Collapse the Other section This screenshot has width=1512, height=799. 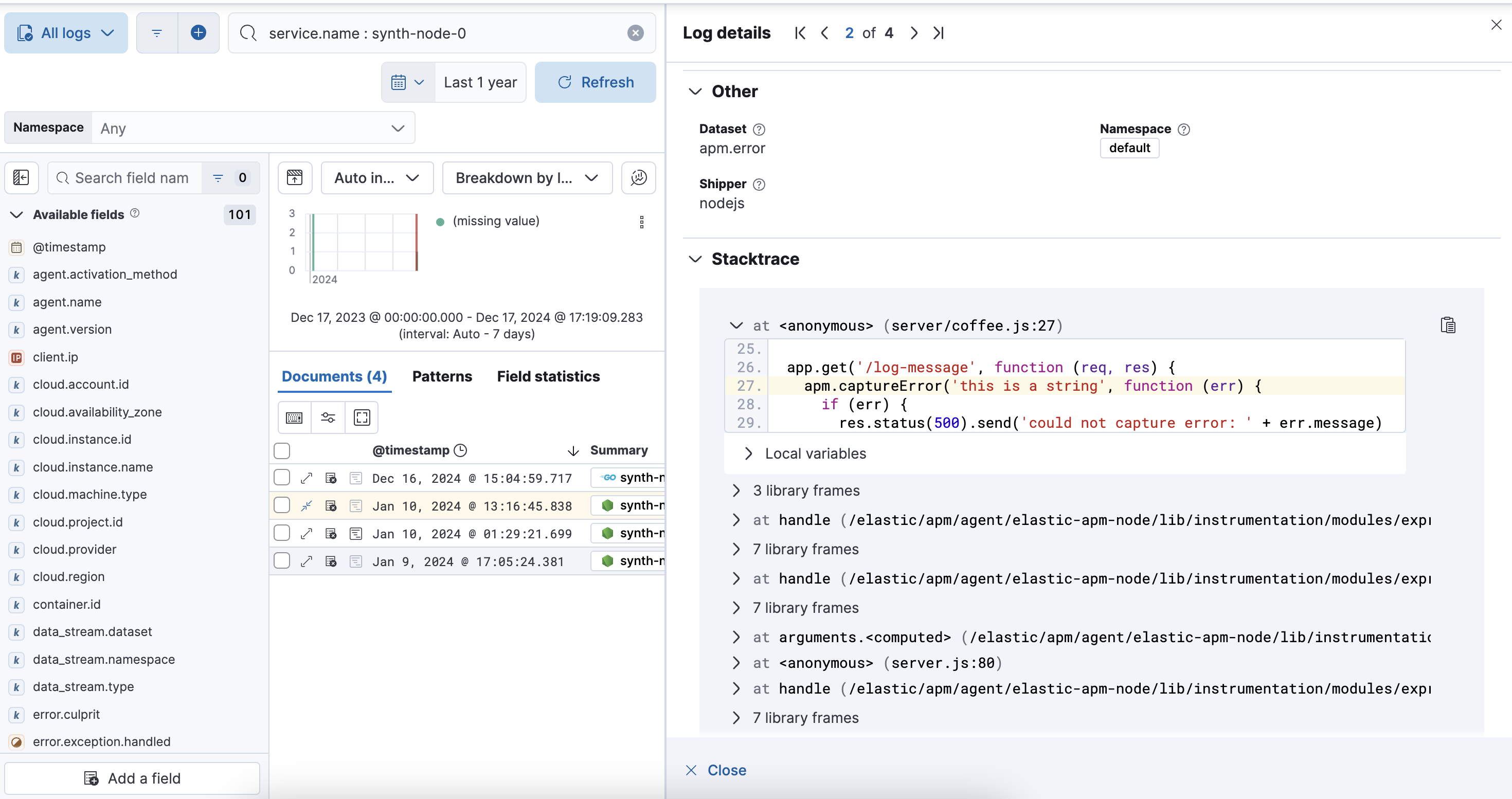(695, 92)
